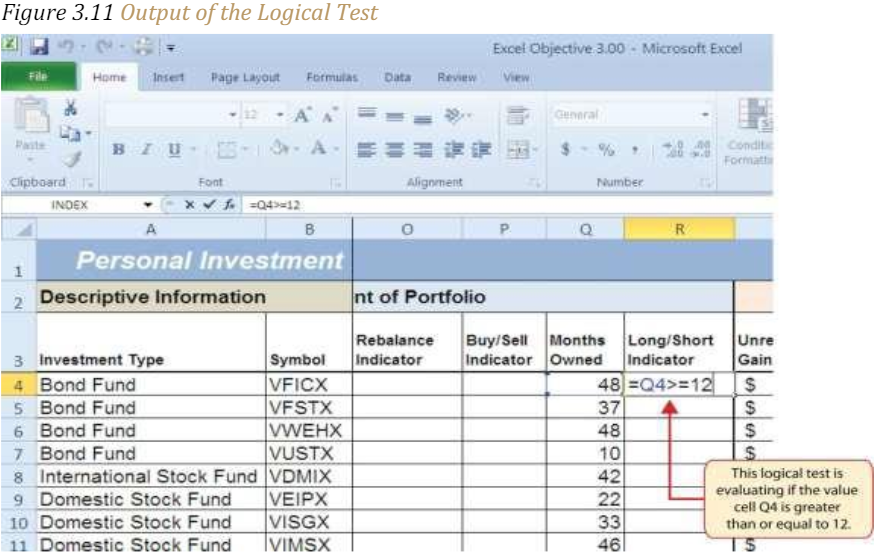This screenshot has height=556, width=877.
Task: Switch to the Review tab
Action: pyautogui.click(x=456, y=77)
